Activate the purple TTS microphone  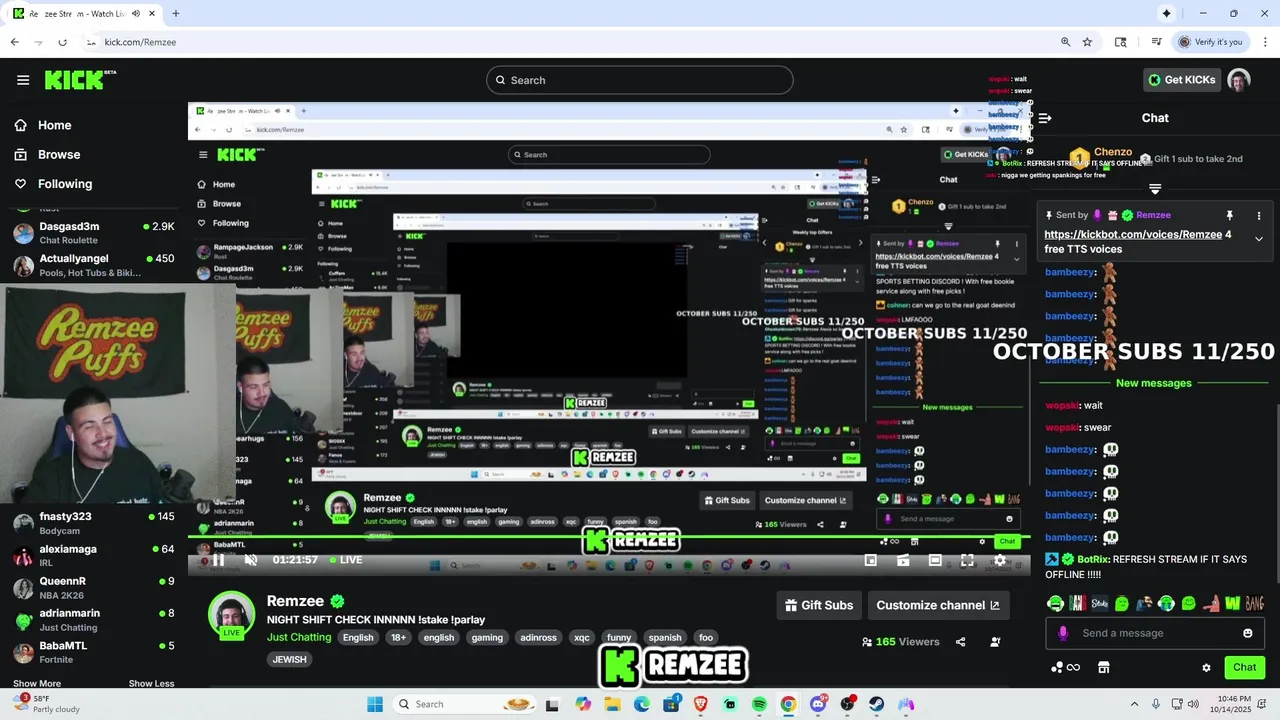pos(1063,633)
